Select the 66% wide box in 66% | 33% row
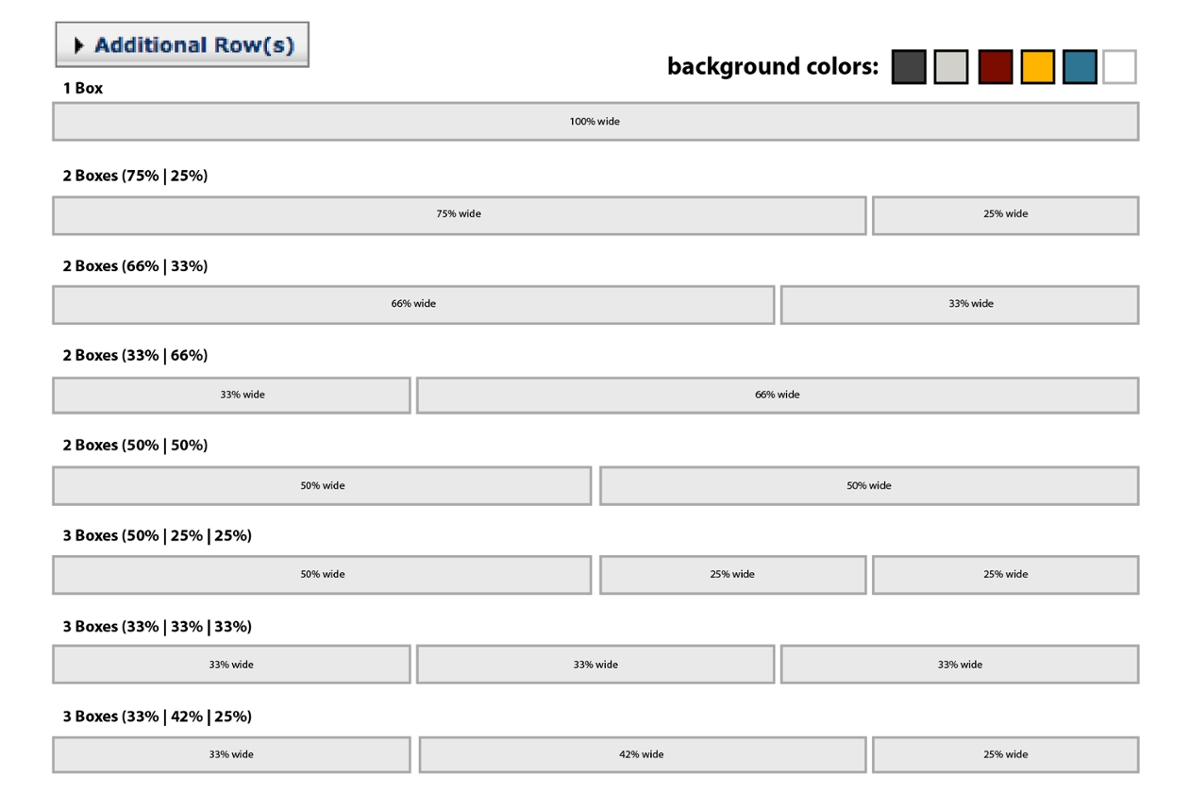Image resolution: width=1189 pixels, height=793 pixels. (x=413, y=305)
